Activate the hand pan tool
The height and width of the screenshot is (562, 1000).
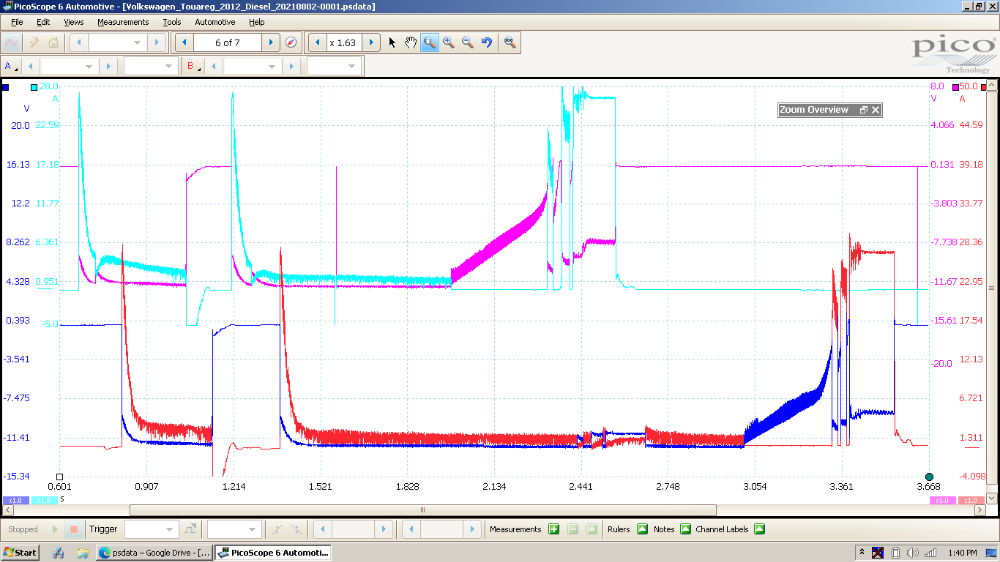point(410,43)
